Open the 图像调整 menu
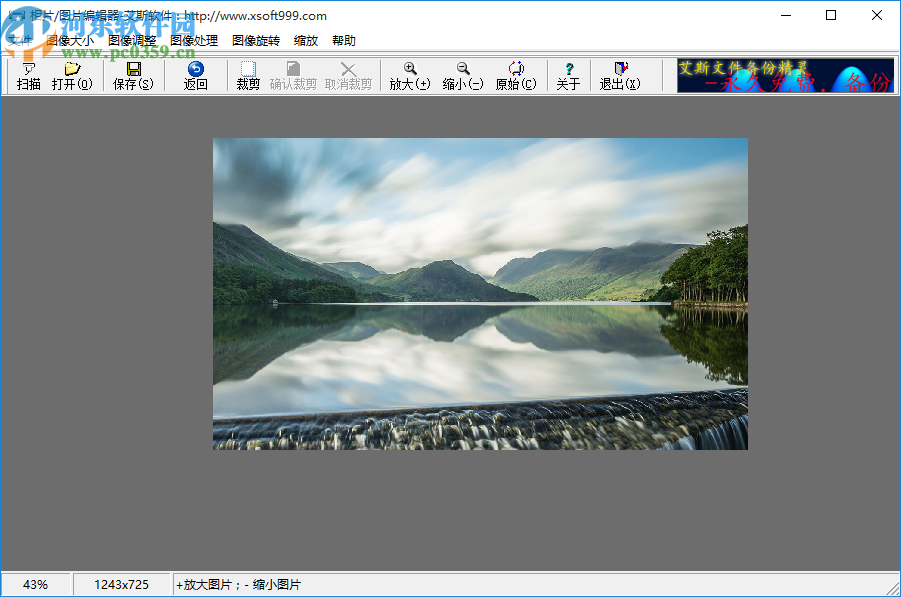Screen dimensions: 901x597 coord(132,41)
